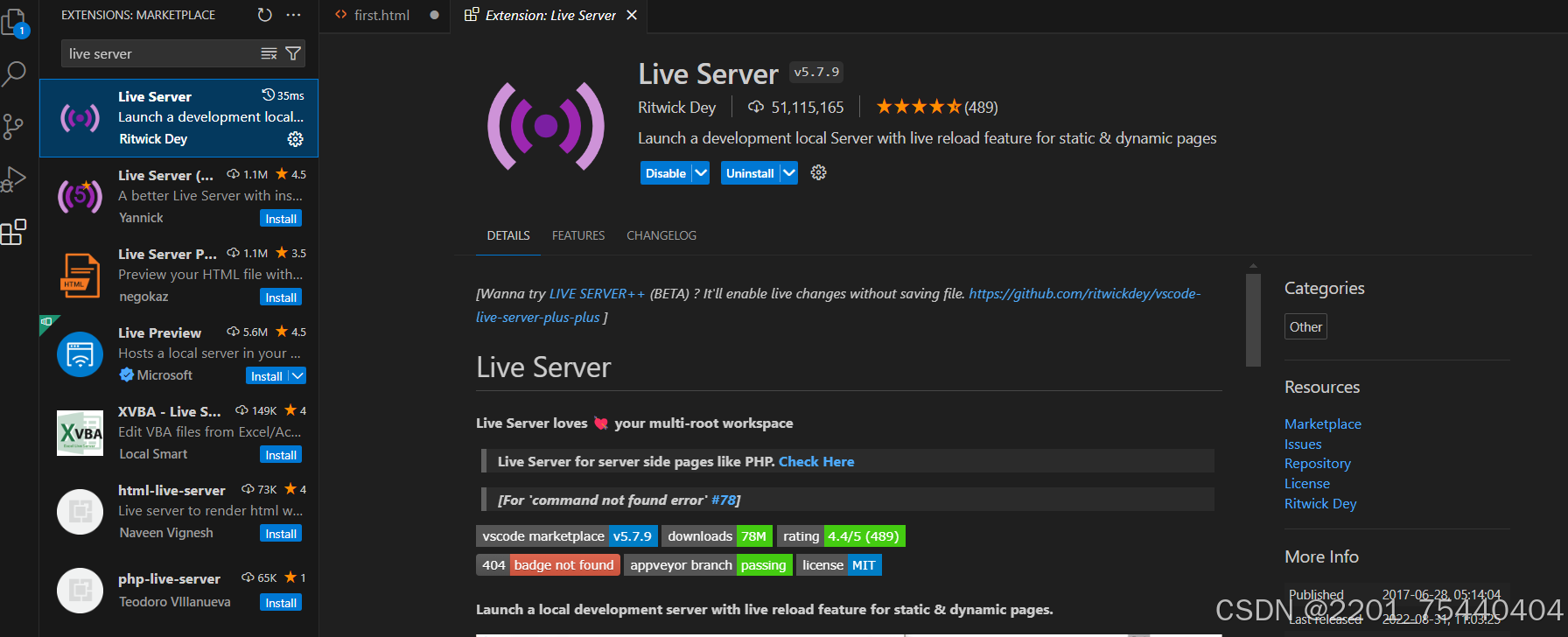Click the 404 badge not found badge
The image size is (1568, 637).
tap(548, 564)
